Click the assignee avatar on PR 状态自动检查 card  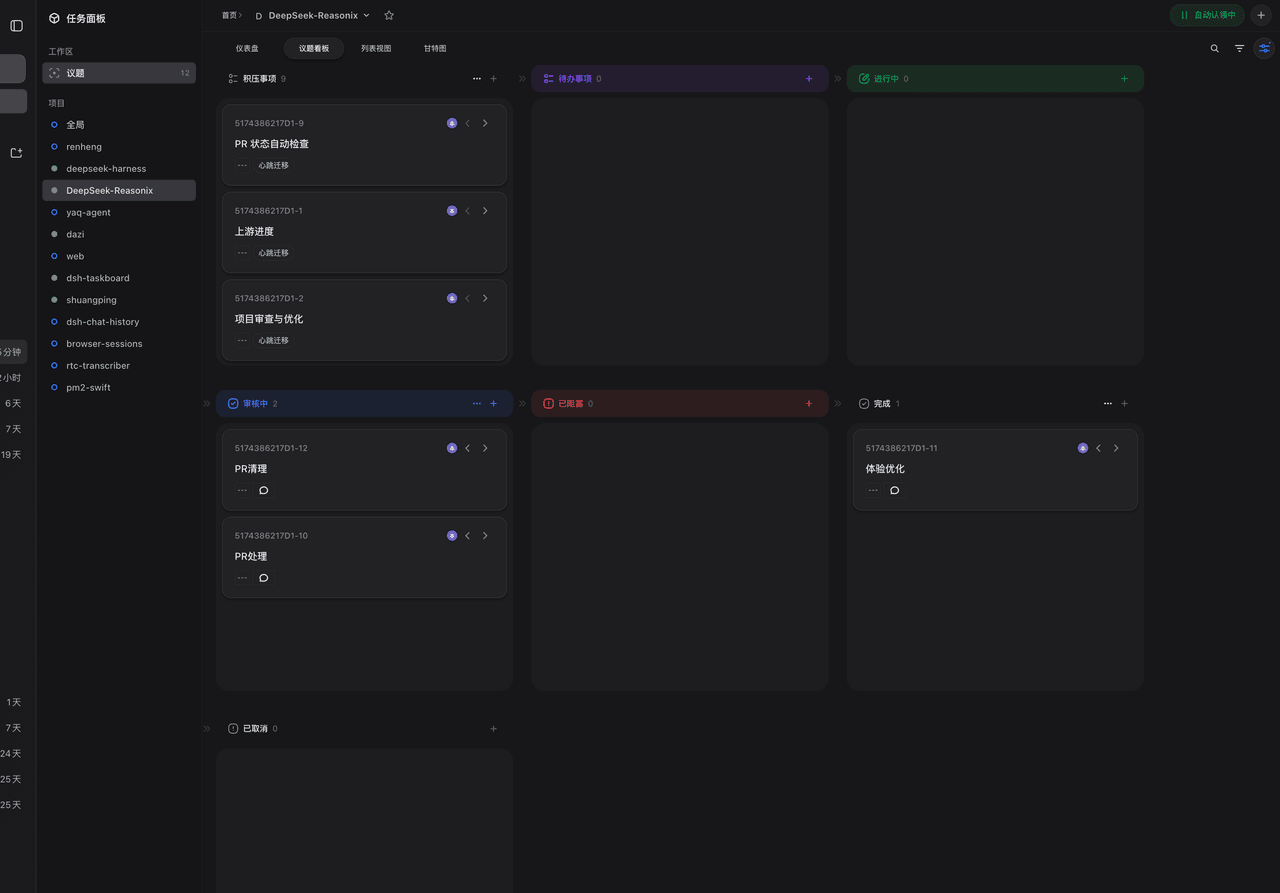(452, 124)
